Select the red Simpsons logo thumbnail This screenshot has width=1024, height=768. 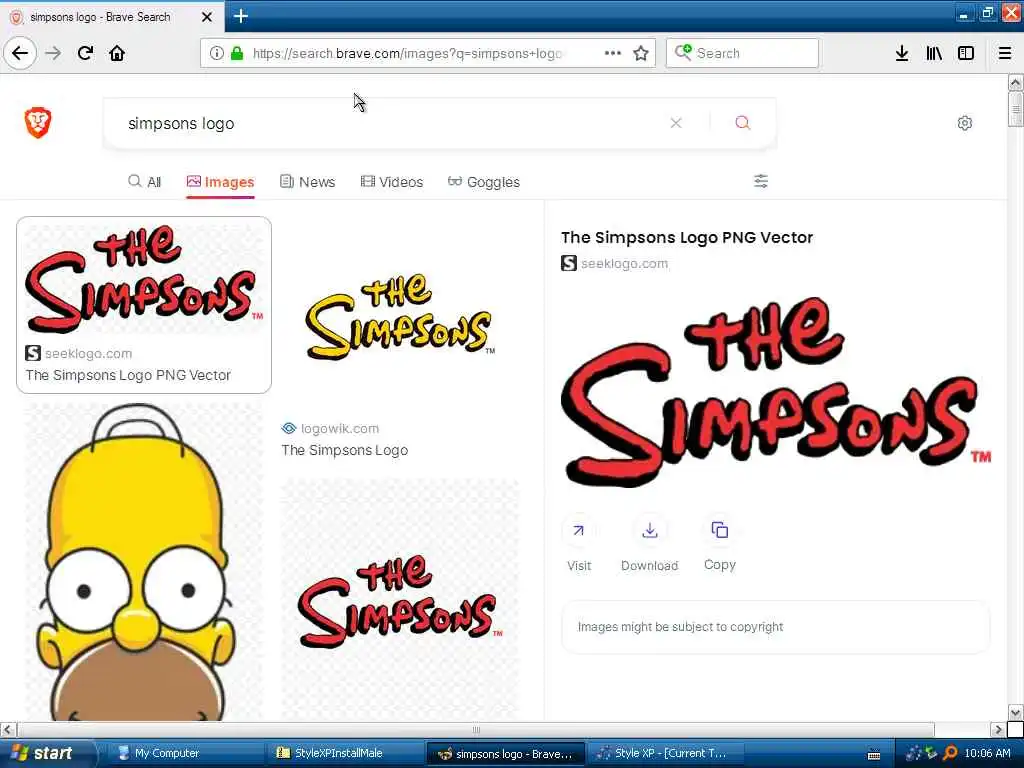144,278
